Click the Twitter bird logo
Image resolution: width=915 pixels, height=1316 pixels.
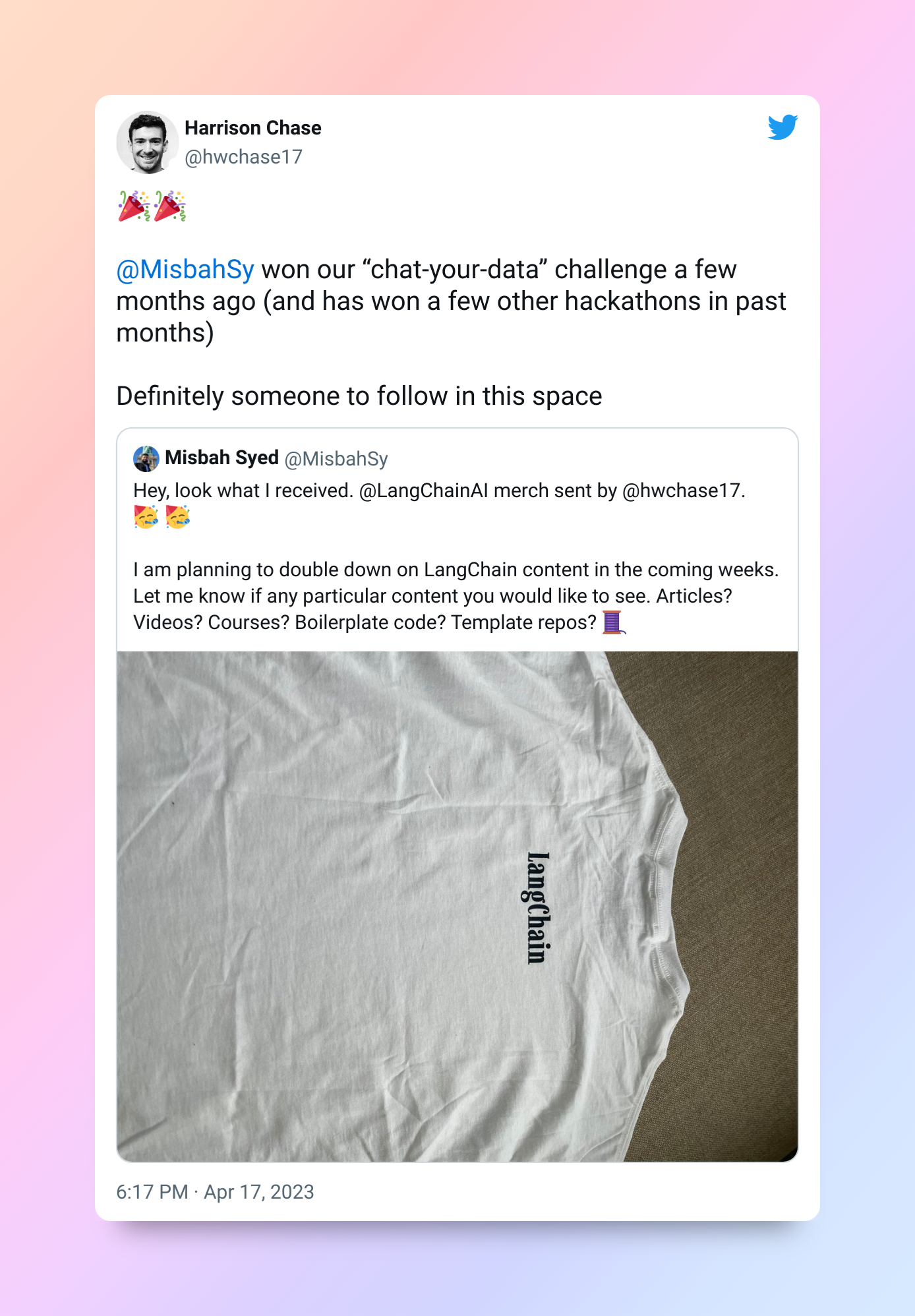782,127
